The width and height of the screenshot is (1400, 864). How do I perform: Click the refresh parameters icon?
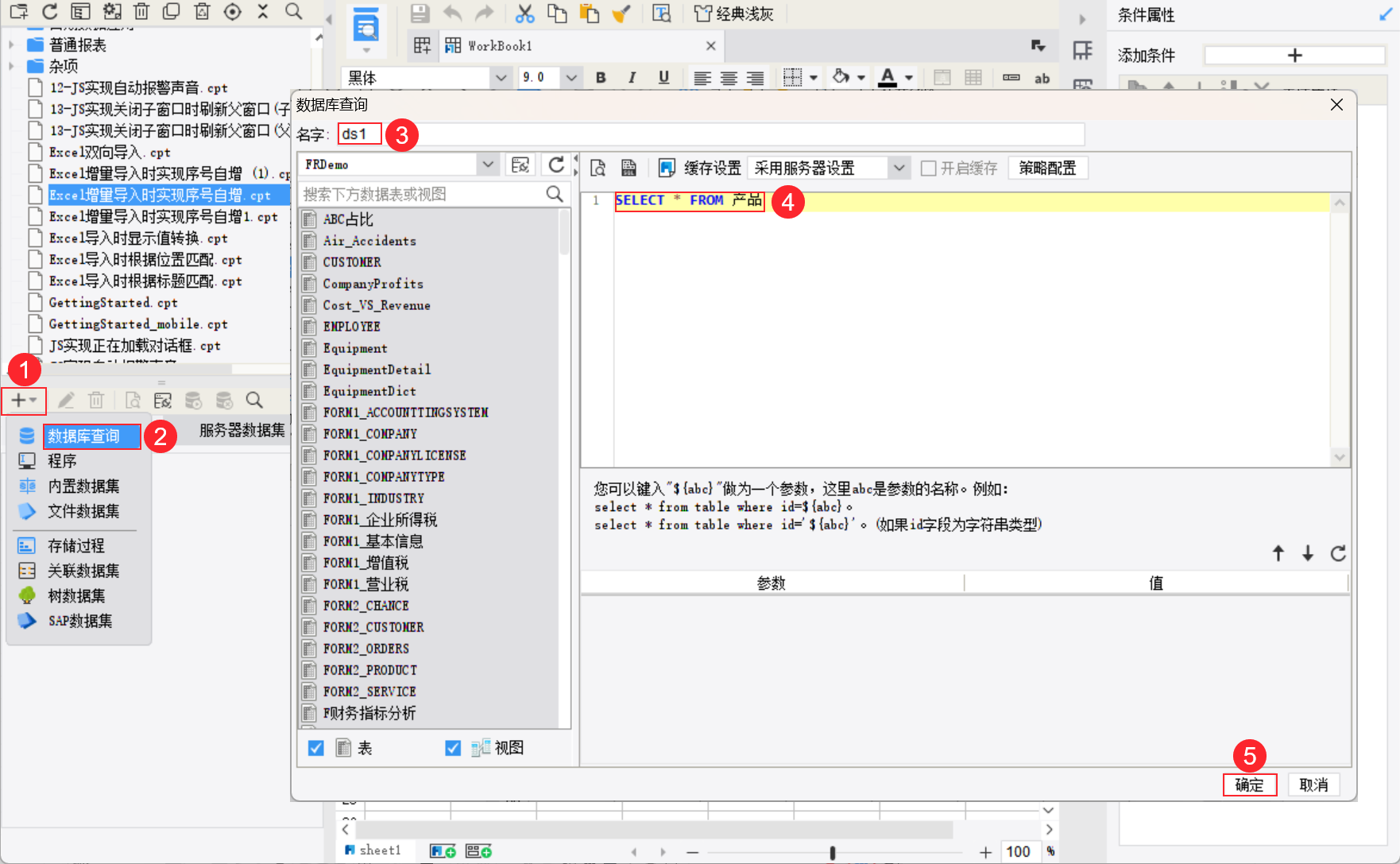pyautogui.click(x=1338, y=553)
